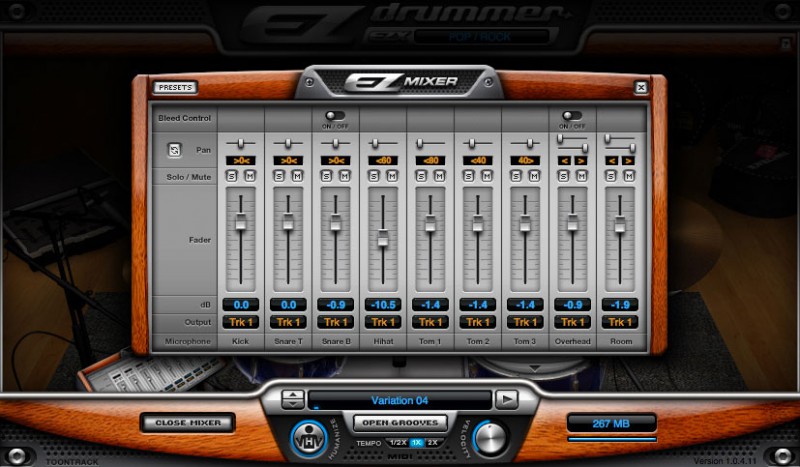Open the Presets menu
This screenshot has width=800, height=467.
[x=176, y=87]
